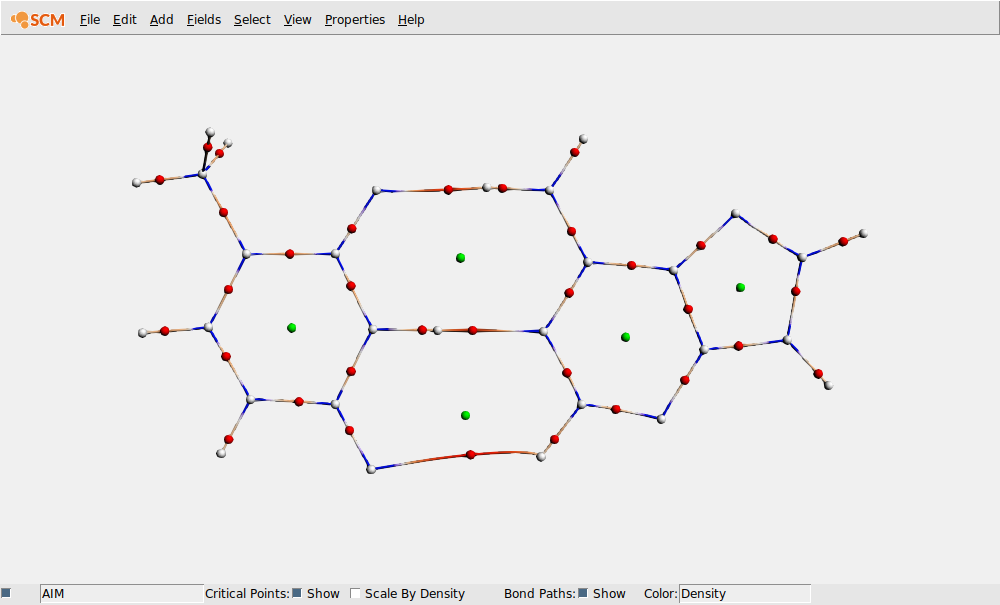
Task: Click inside the AIM text box
Action: coord(120,593)
